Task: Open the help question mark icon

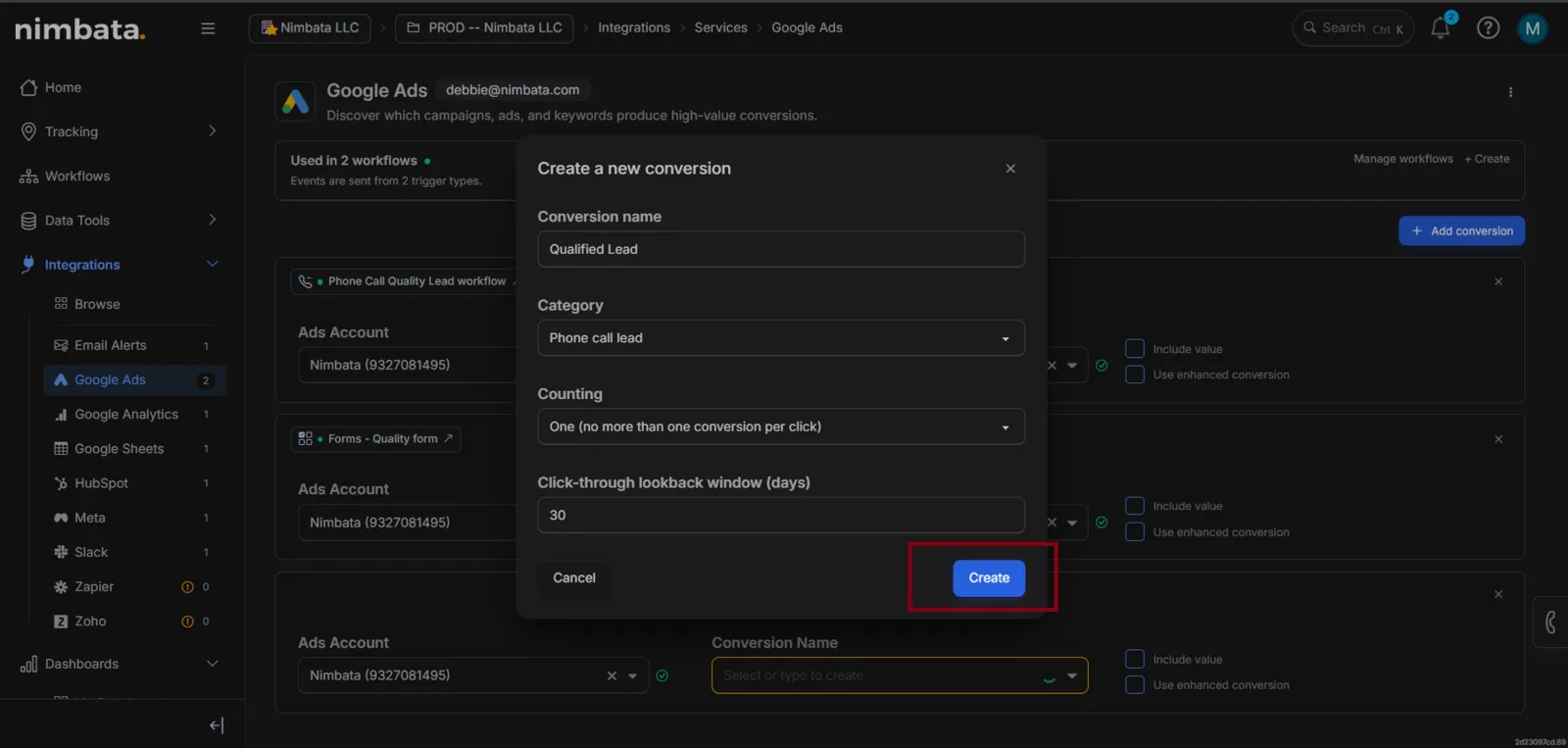Action: point(1488,28)
